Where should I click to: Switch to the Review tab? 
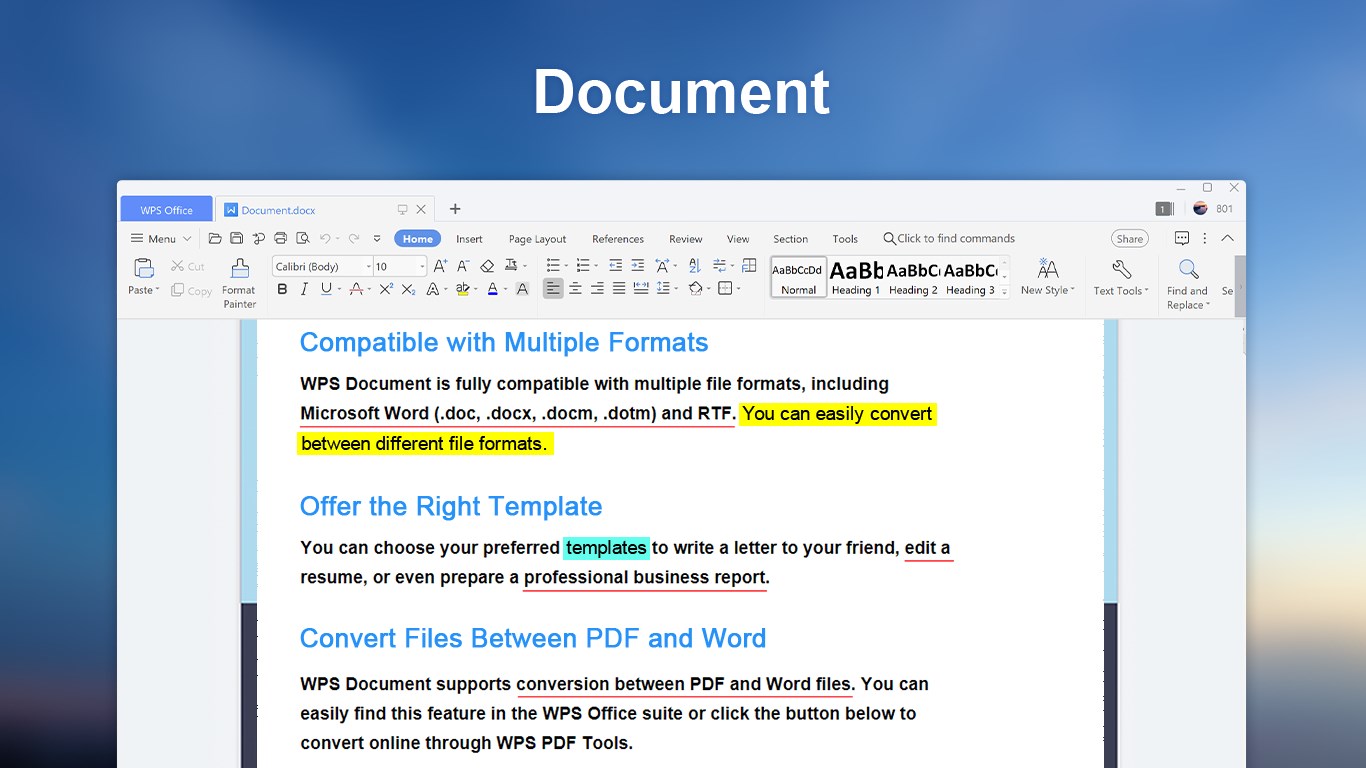coord(686,239)
